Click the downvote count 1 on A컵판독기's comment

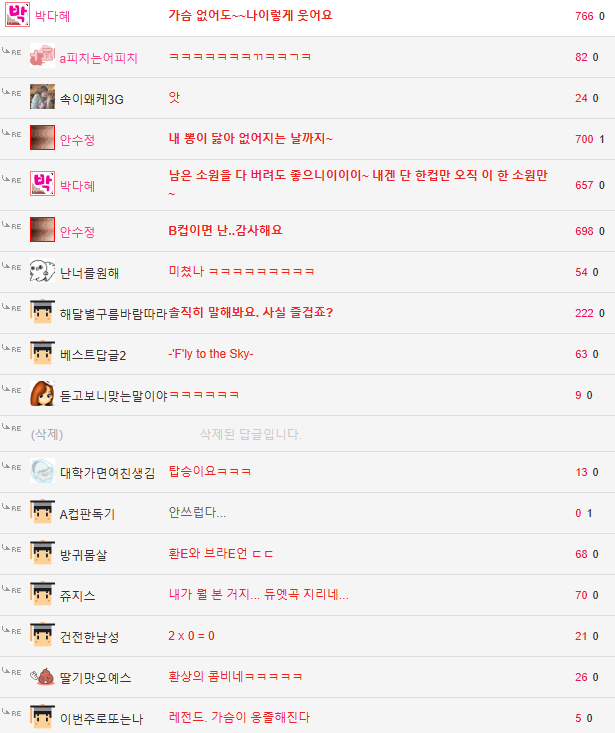pyautogui.click(x=590, y=513)
